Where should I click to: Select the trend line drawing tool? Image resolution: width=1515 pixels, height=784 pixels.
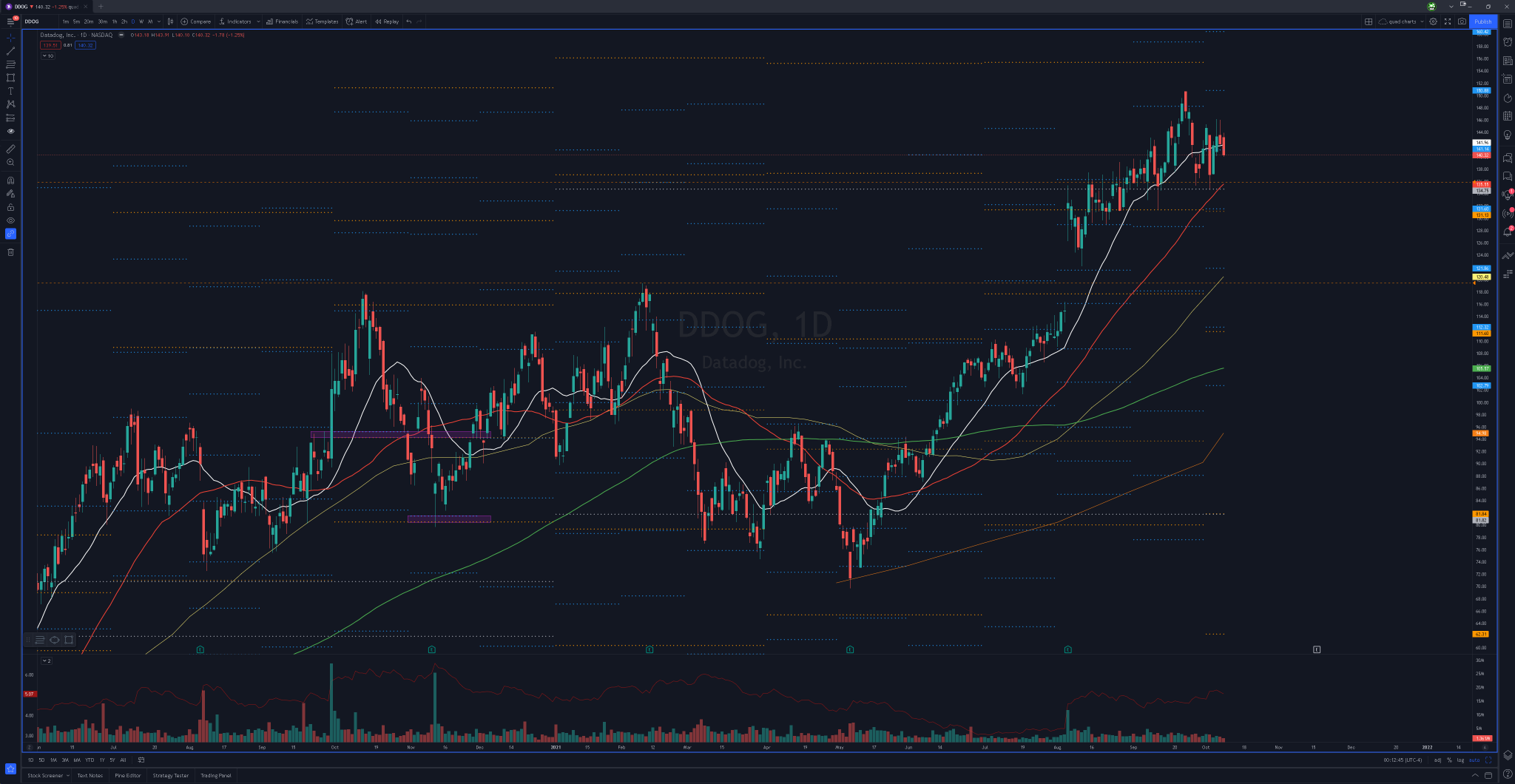pyautogui.click(x=10, y=51)
